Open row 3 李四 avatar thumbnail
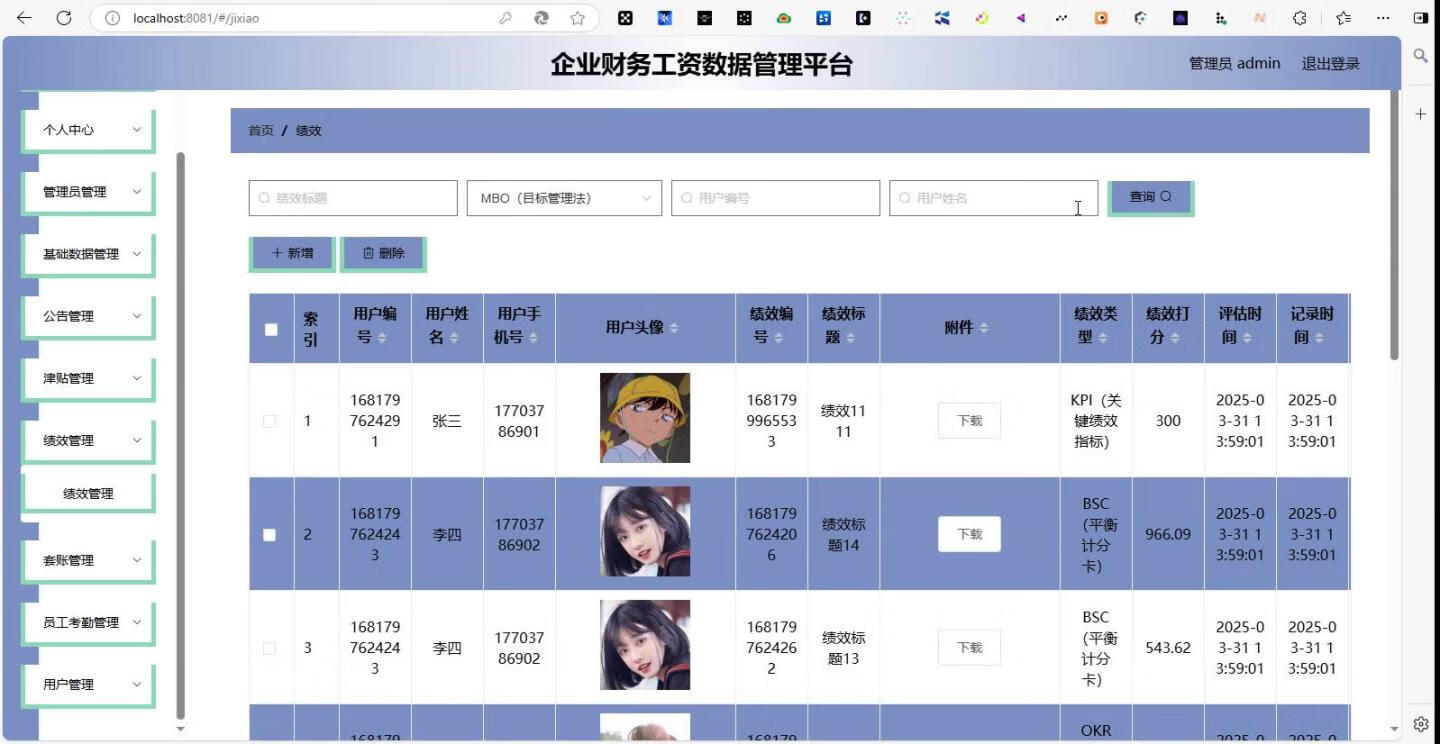1440x744 pixels. pyautogui.click(x=645, y=645)
